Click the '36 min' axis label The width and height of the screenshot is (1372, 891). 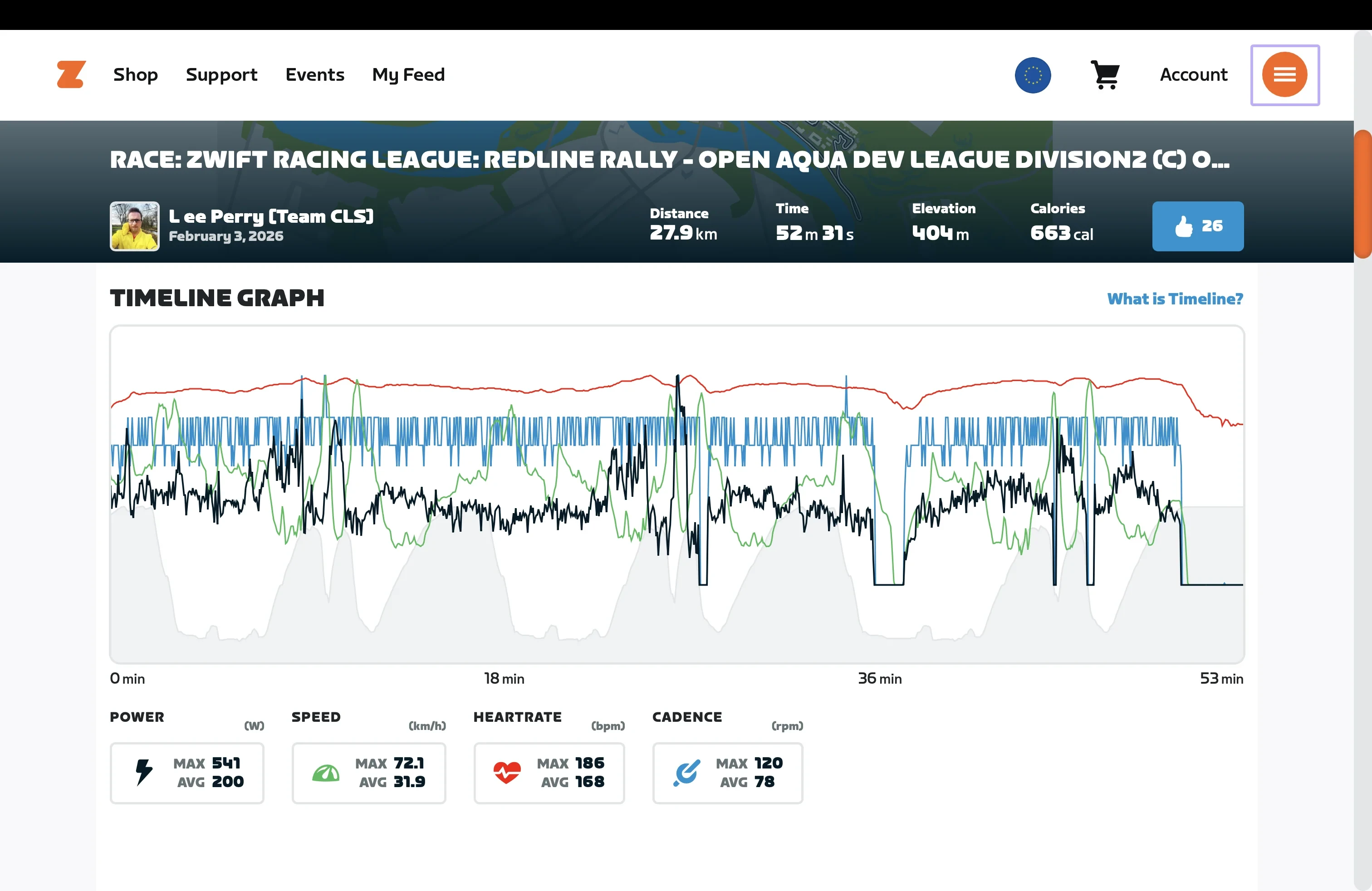[880, 678]
